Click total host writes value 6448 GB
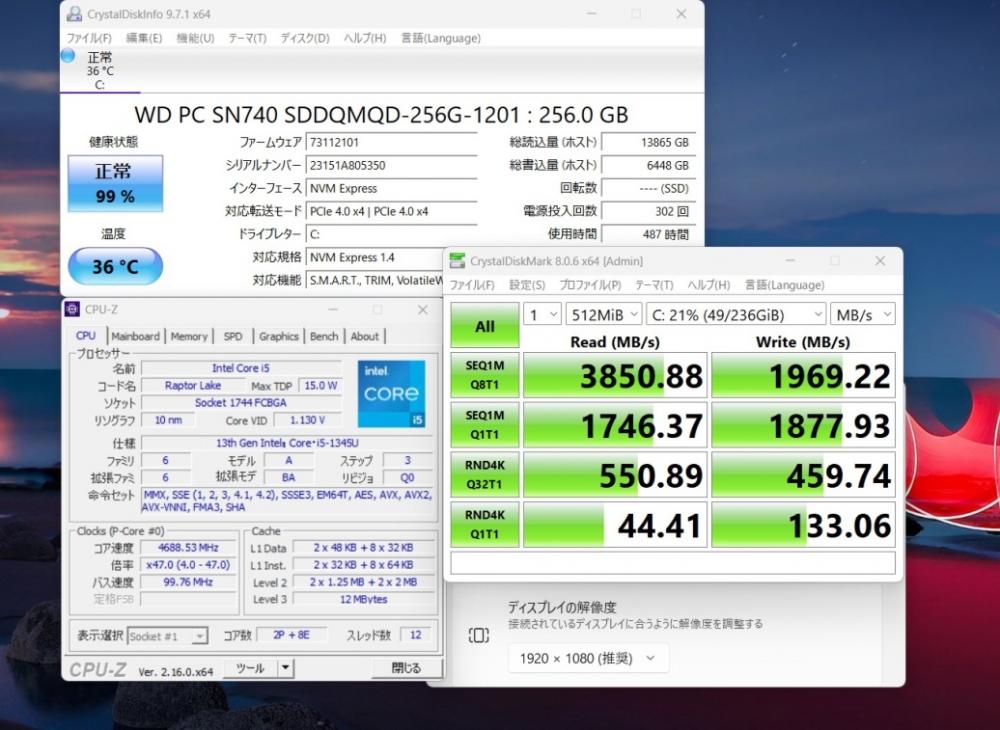1000x730 pixels. click(649, 165)
